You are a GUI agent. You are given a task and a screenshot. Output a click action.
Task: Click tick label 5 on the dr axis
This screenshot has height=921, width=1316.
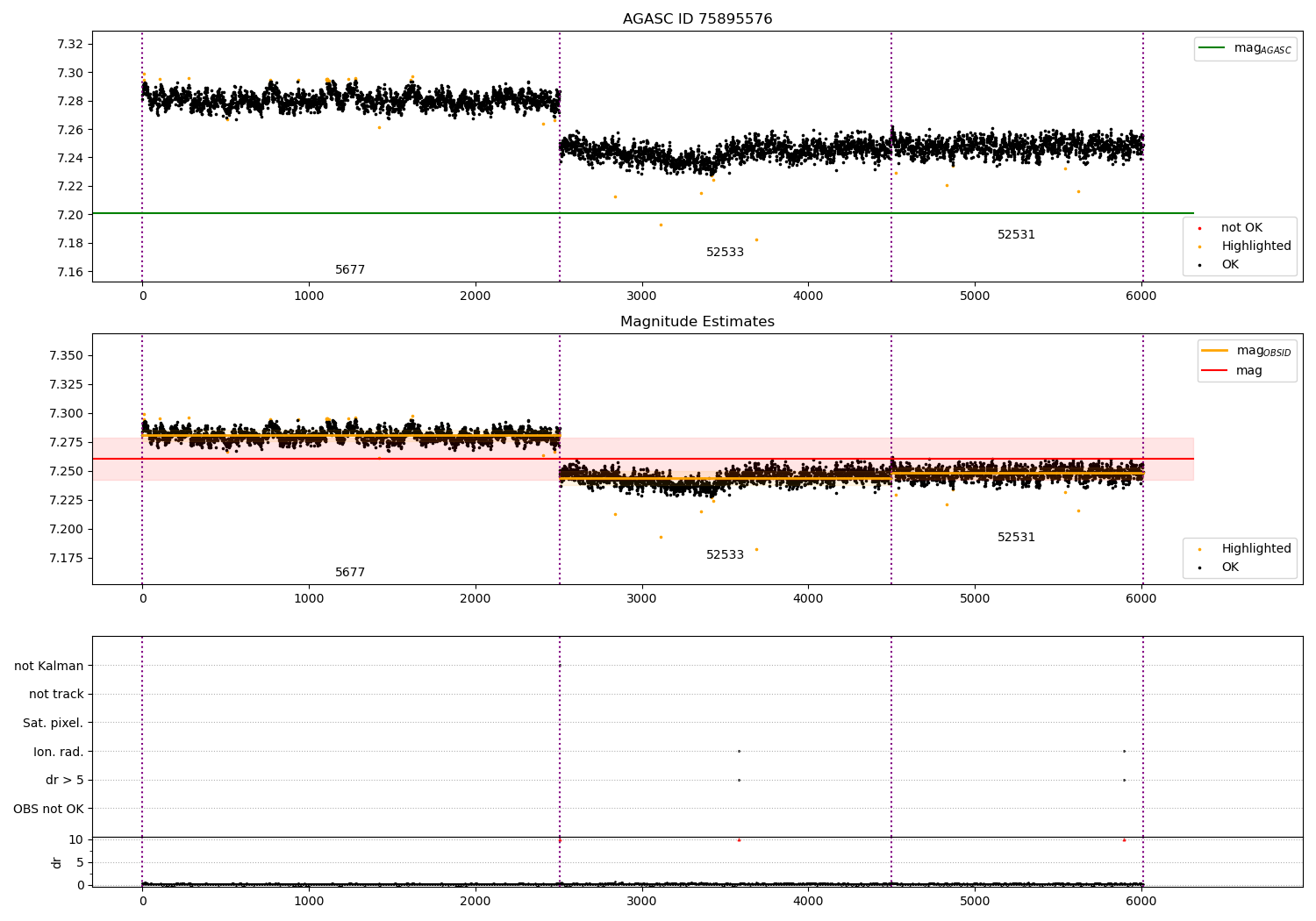point(80,862)
